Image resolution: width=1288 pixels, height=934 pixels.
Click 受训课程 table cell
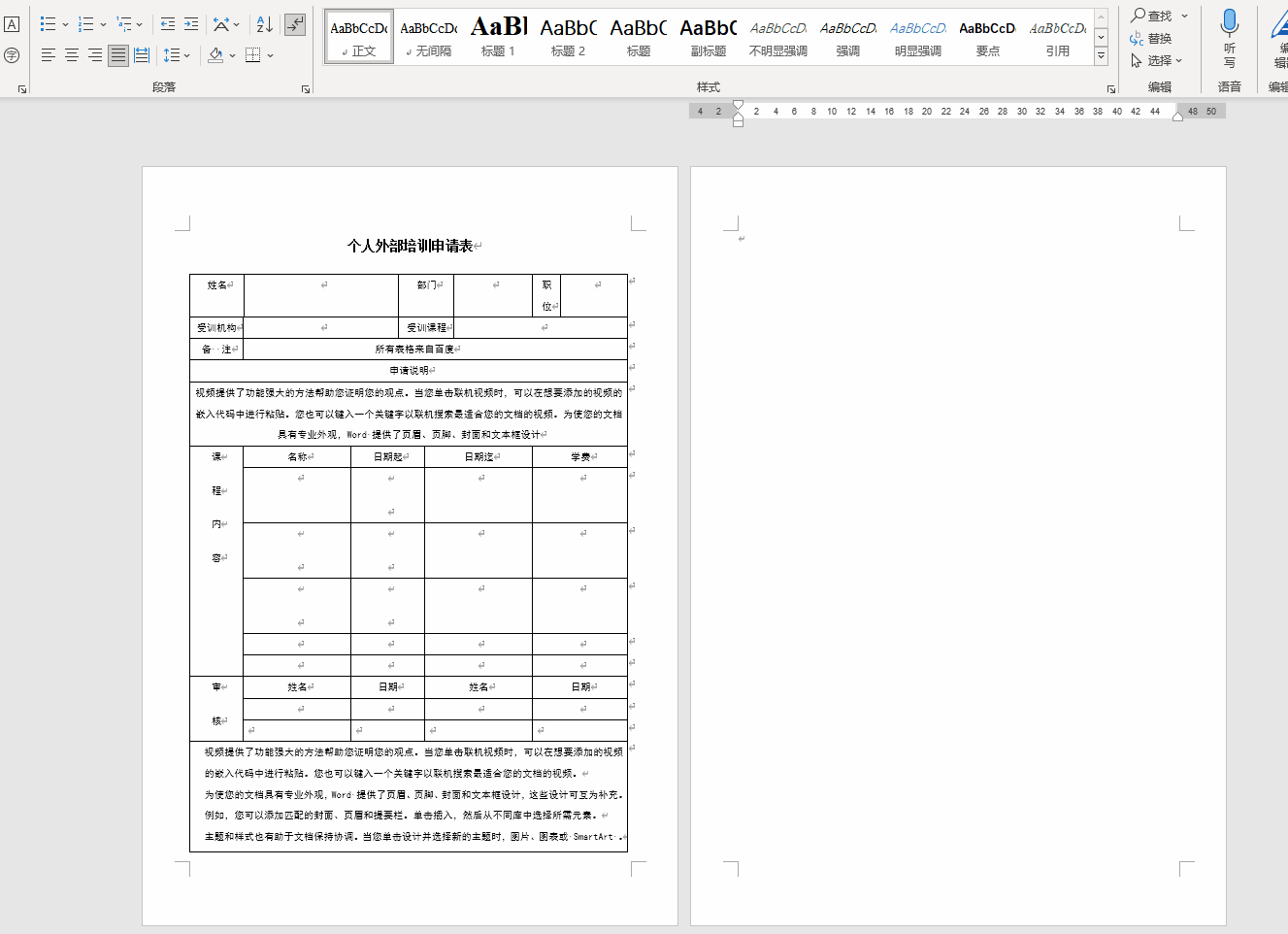(x=426, y=328)
